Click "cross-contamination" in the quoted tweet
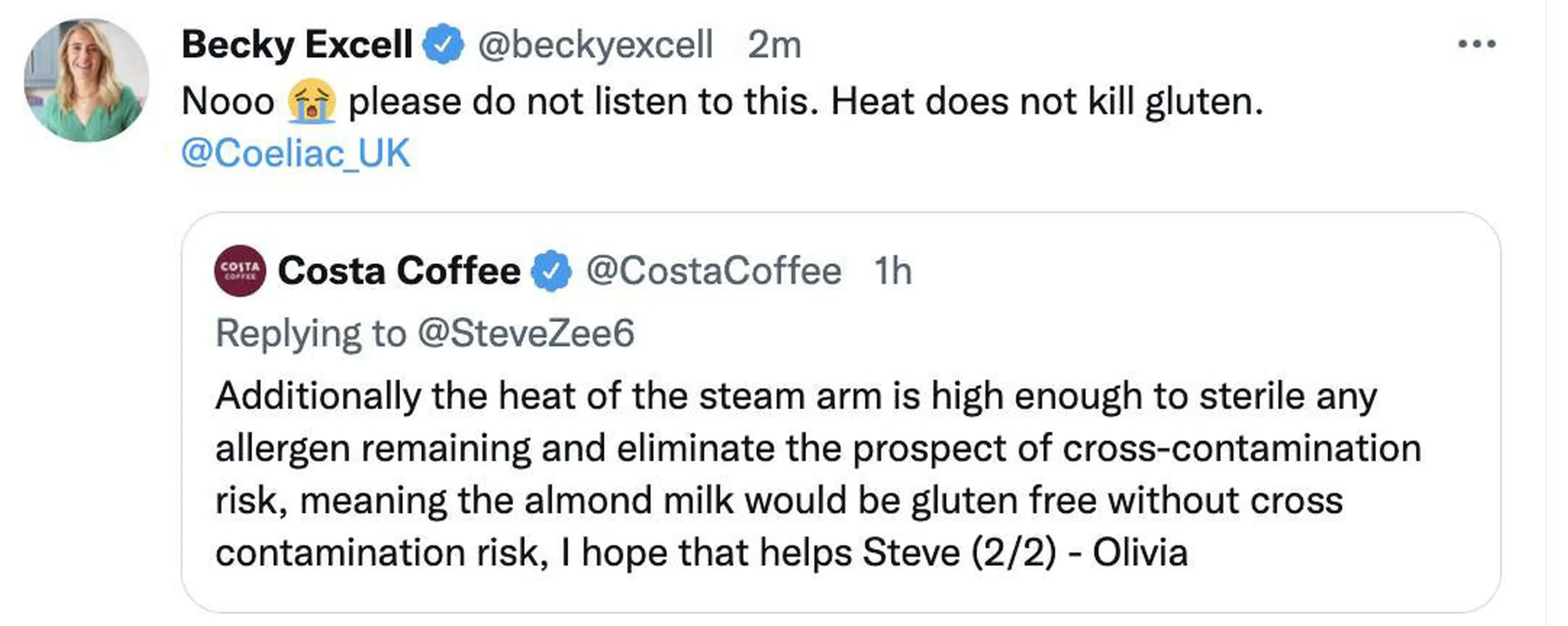The image size is (1568, 626). pos(1242,448)
